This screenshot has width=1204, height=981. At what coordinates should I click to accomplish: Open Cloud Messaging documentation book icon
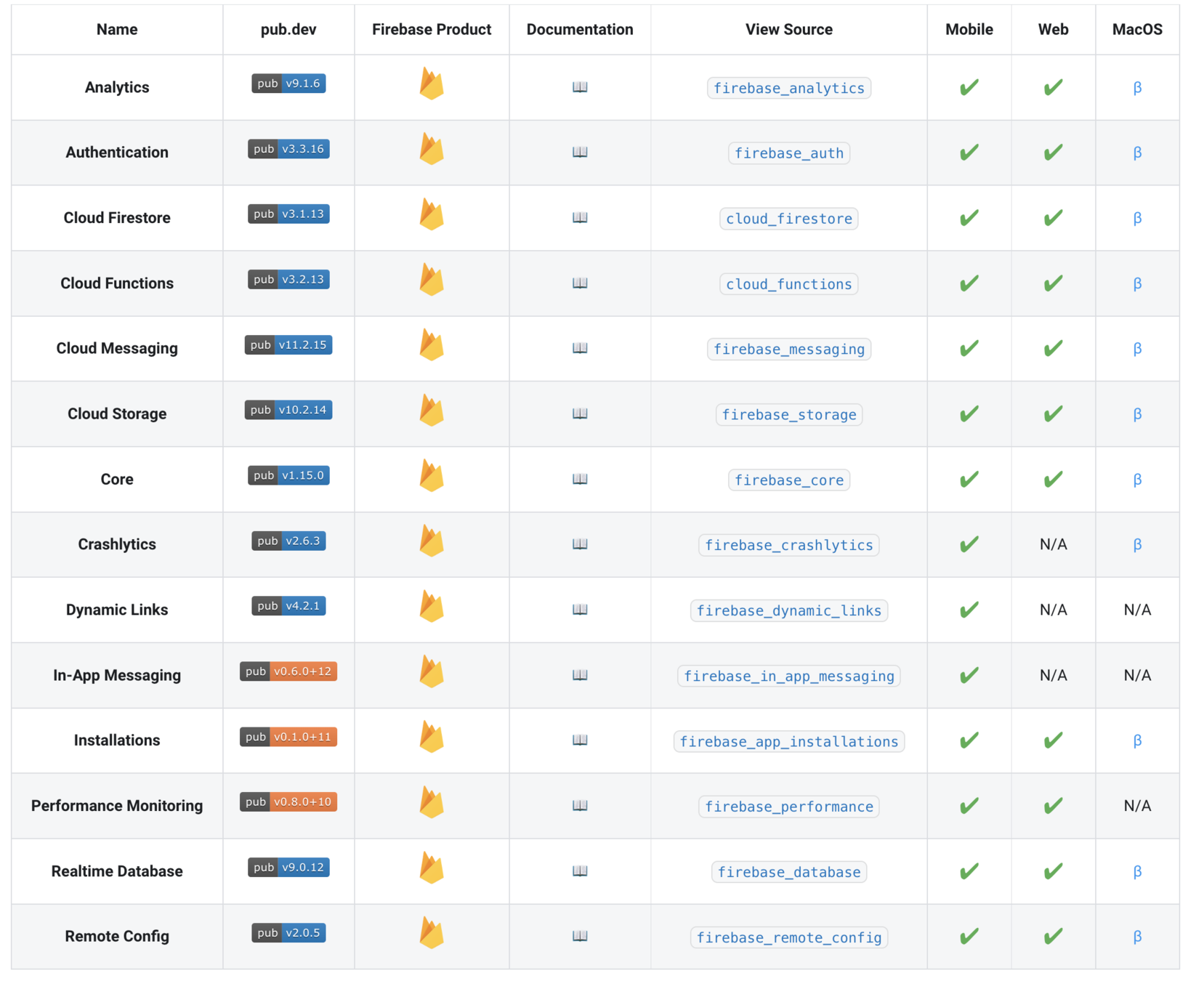pos(580,348)
